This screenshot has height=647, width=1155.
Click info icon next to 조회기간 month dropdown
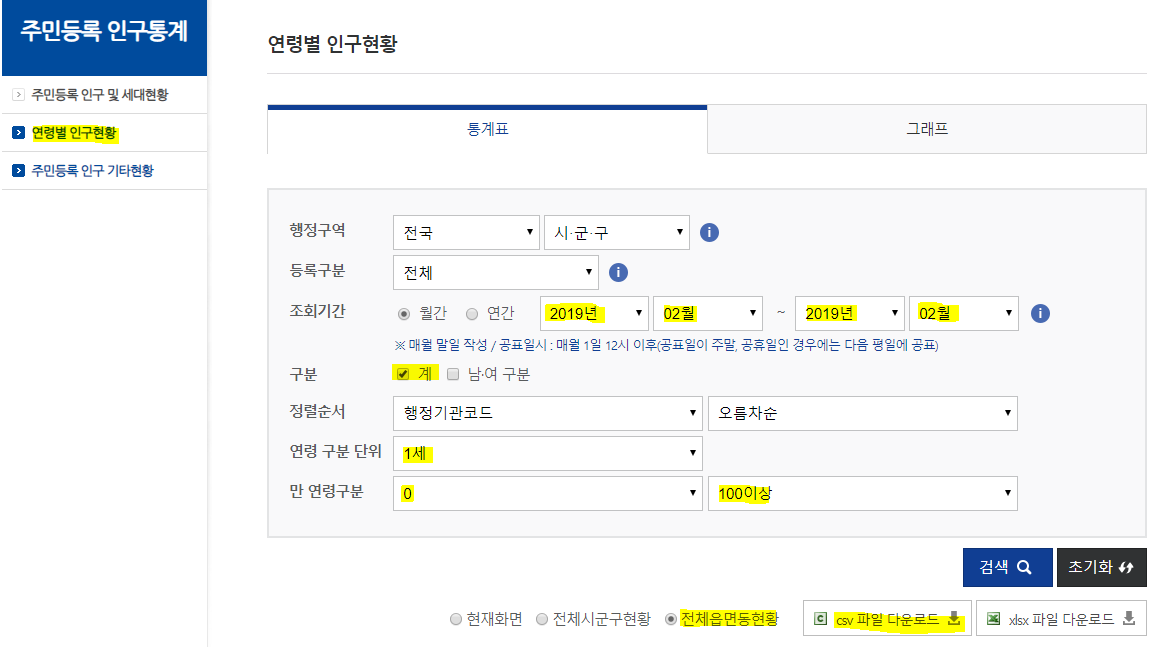tap(1039, 313)
